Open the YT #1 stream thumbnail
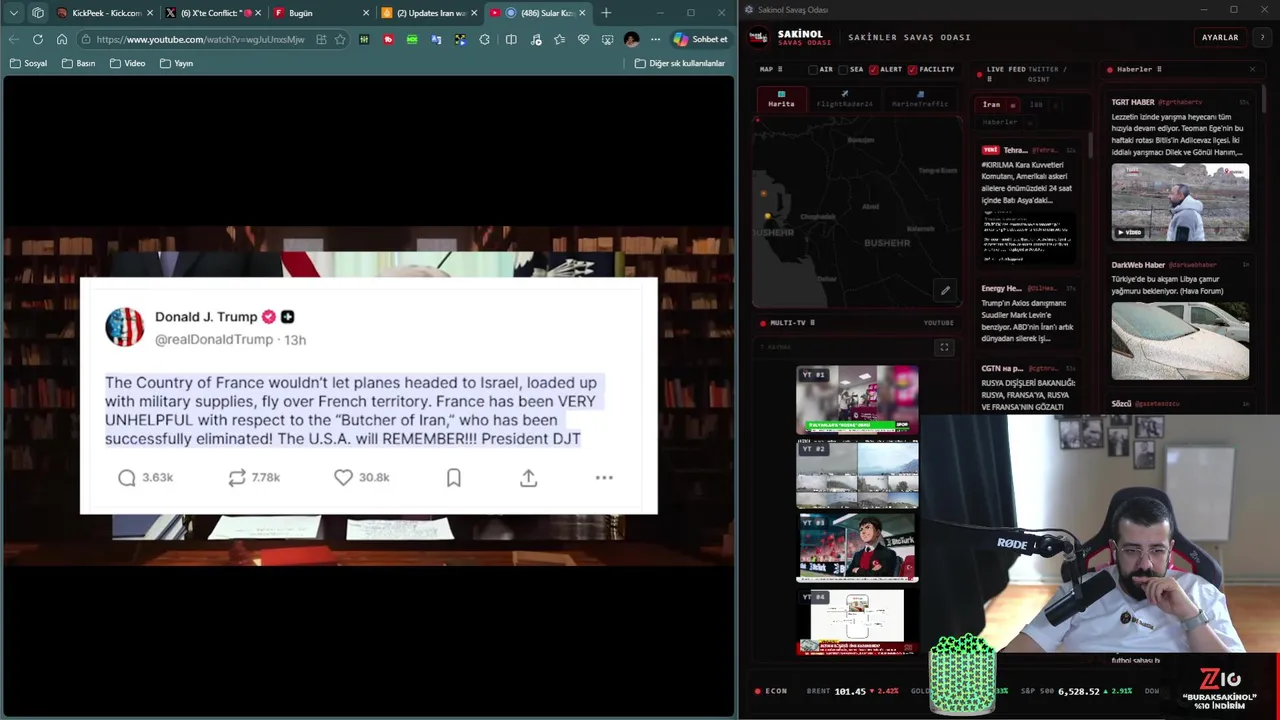Viewport: 1280px width, 720px height. tap(857, 399)
